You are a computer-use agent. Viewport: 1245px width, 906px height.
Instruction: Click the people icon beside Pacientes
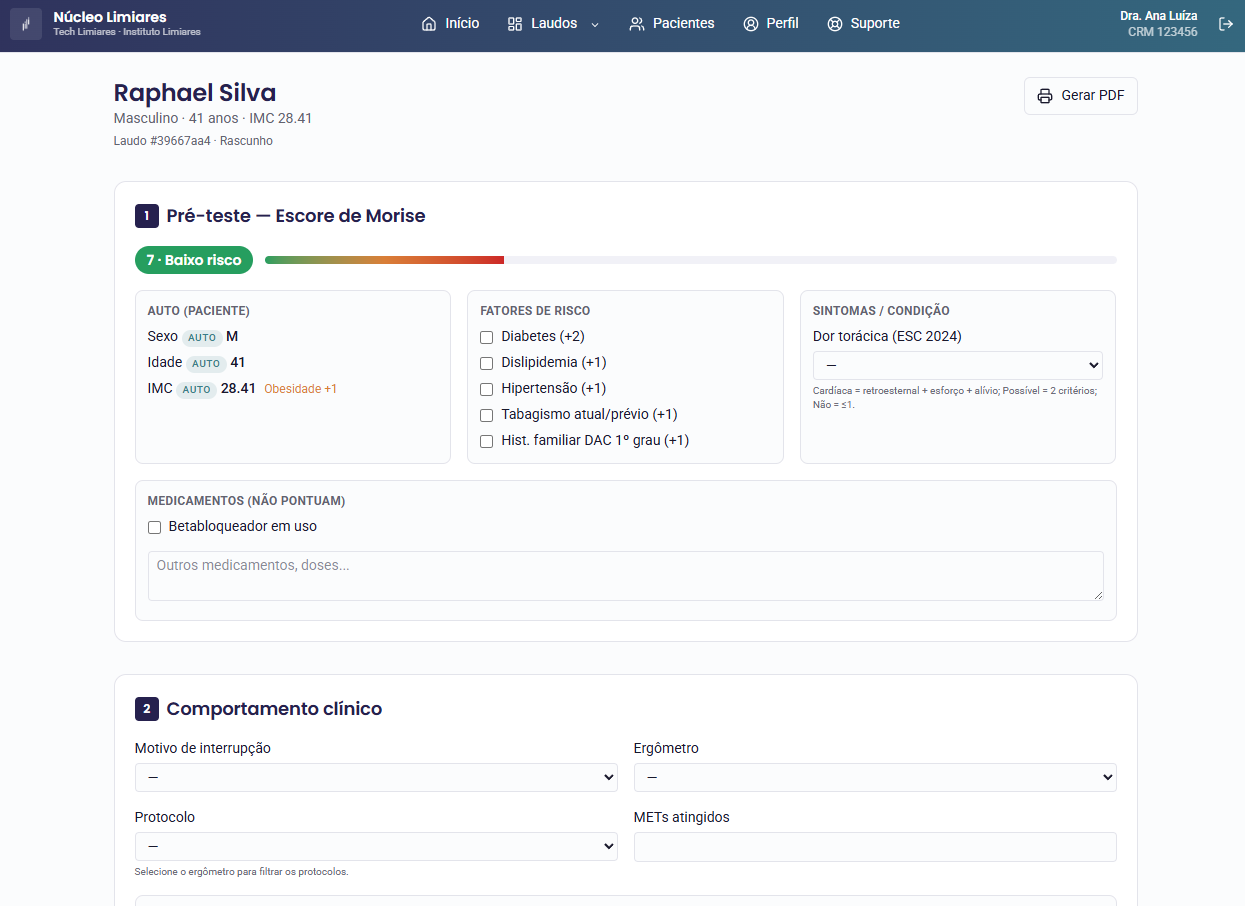coord(637,23)
